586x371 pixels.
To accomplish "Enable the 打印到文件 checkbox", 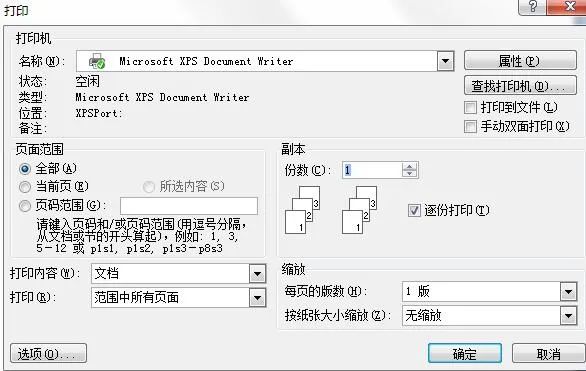I will tap(470, 108).
